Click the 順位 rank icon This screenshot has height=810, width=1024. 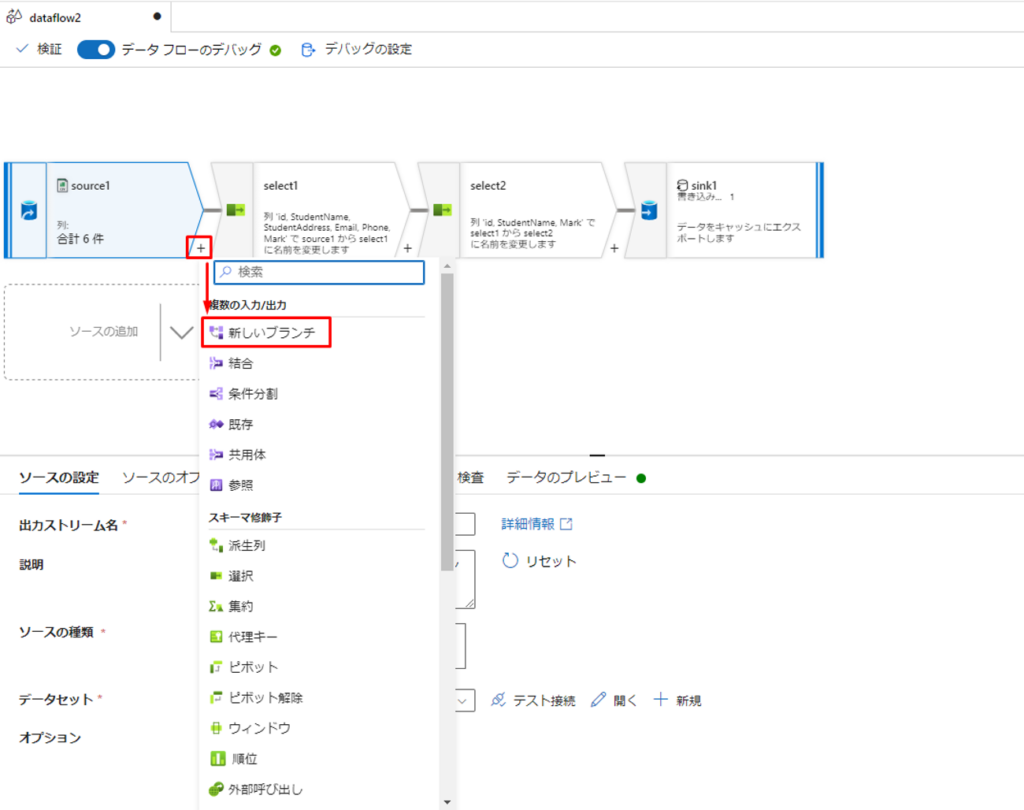point(217,758)
